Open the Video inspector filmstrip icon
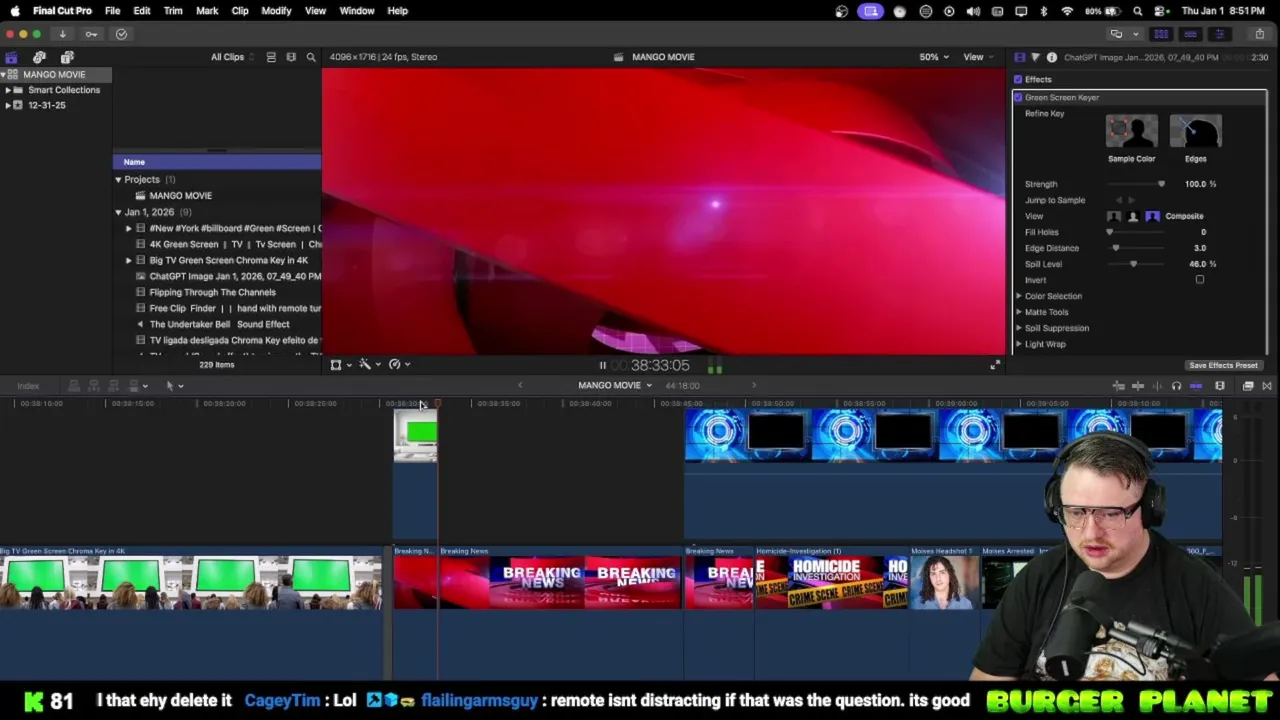The image size is (1280, 720). coord(1019,57)
